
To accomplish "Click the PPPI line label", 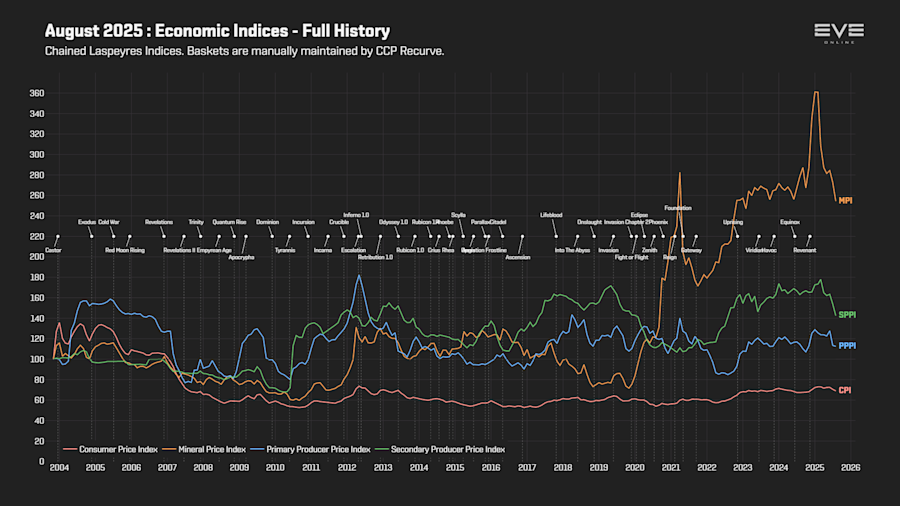I will point(847,346).
